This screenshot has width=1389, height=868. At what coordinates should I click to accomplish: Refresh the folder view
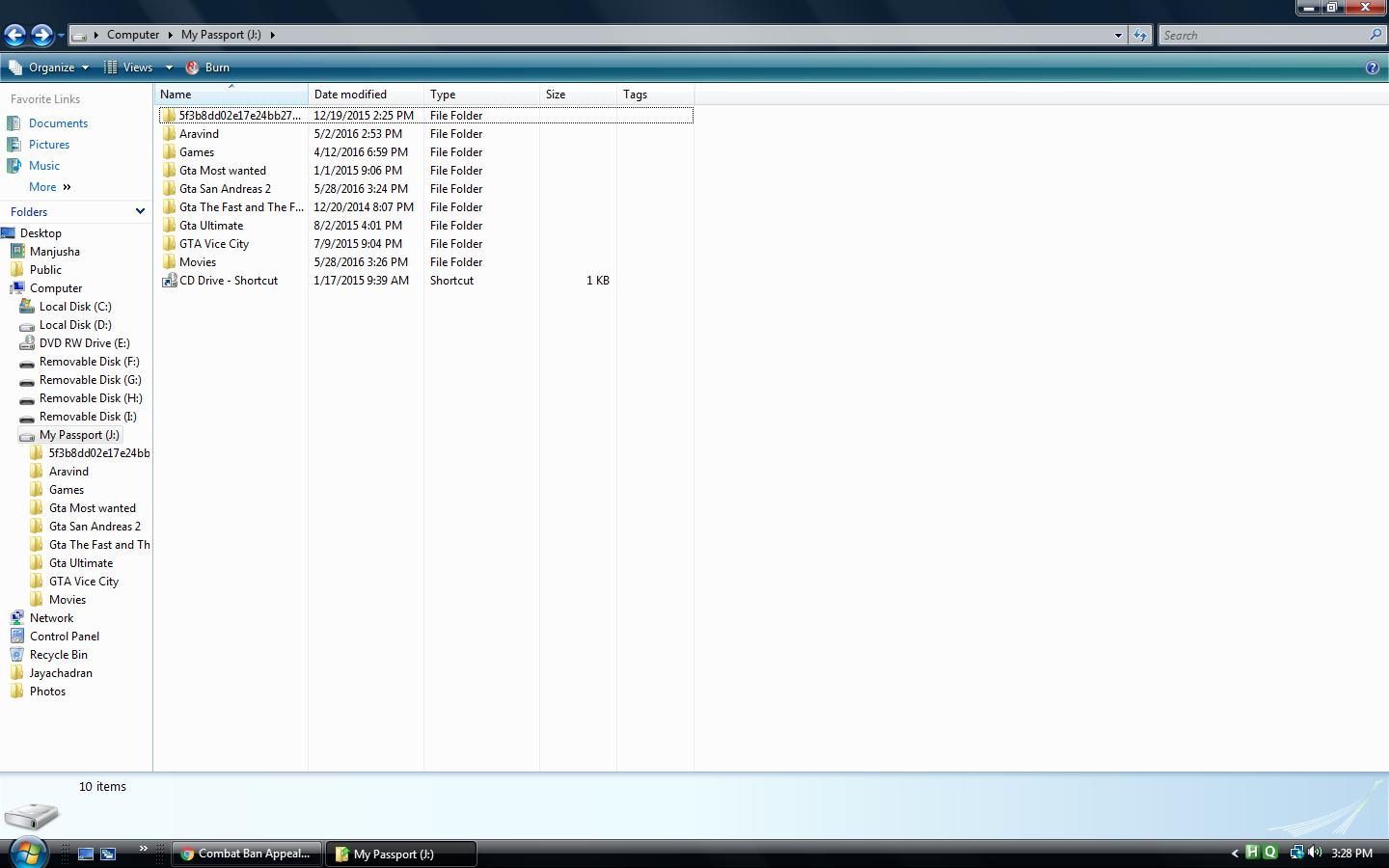click(x=1140, y=36)
